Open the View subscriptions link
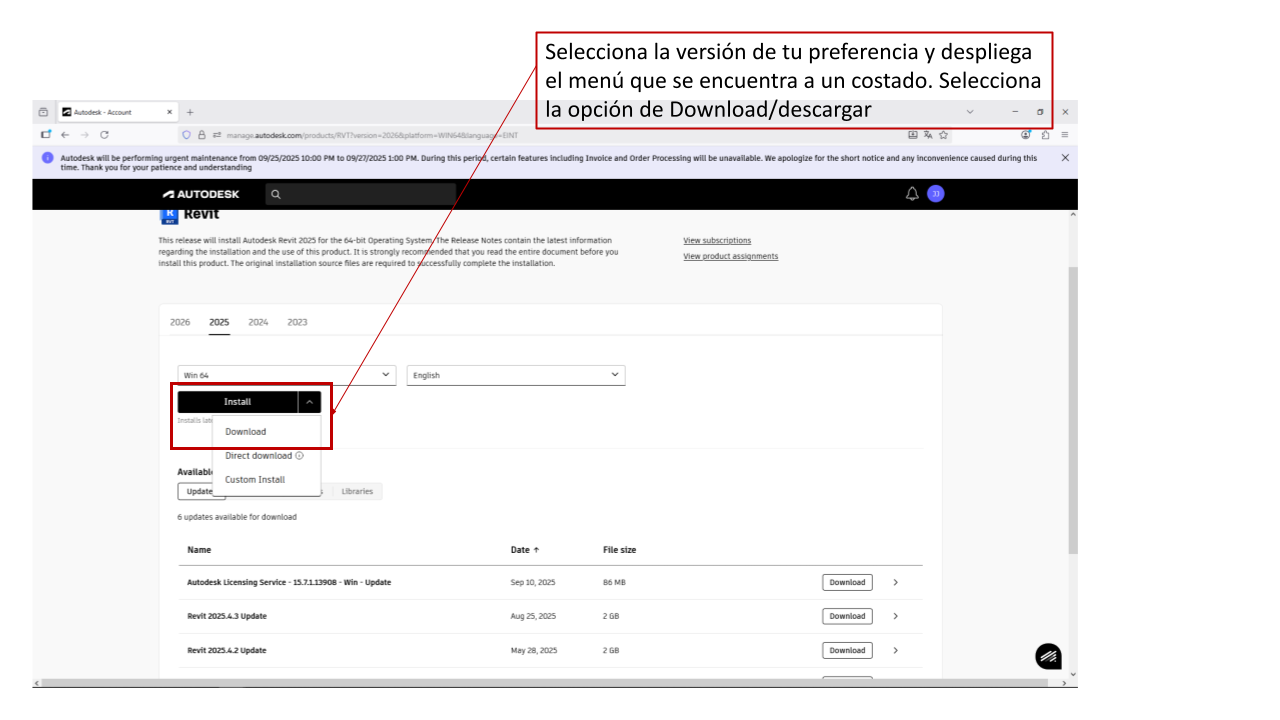Screen dimensions: 1280x720 click(x=717, y=240)
